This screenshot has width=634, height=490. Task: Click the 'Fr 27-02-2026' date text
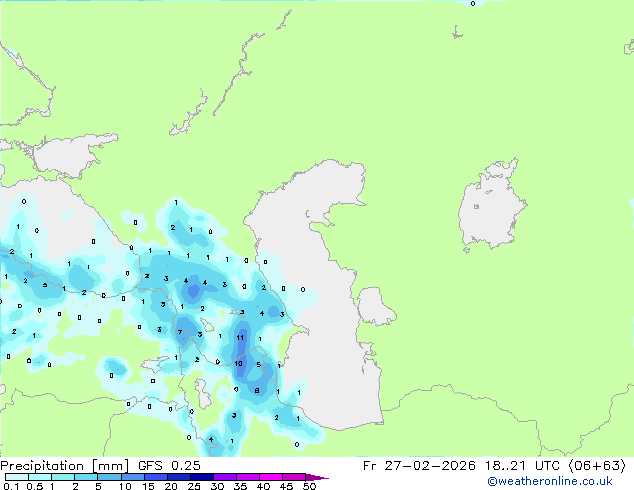click(419, 466)
